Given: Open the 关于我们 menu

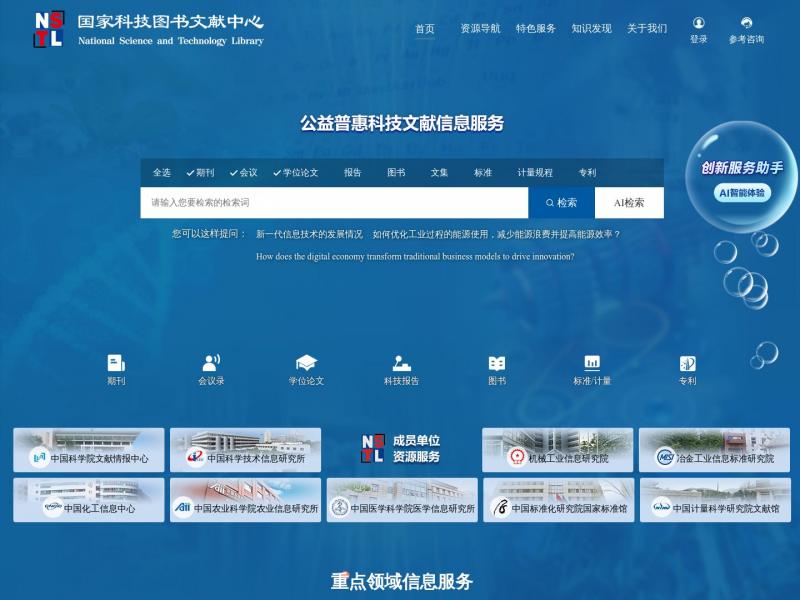Looking at the screenshot, I should point(647,29).
